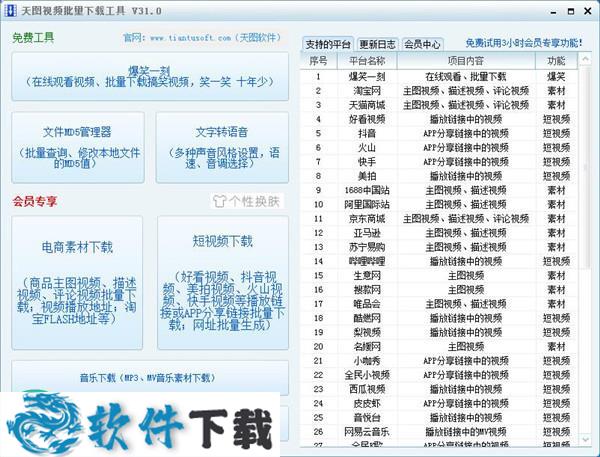Select 亚马逊 platform row
This screenshot has width=600, height=457.
(x=439, y=233)
